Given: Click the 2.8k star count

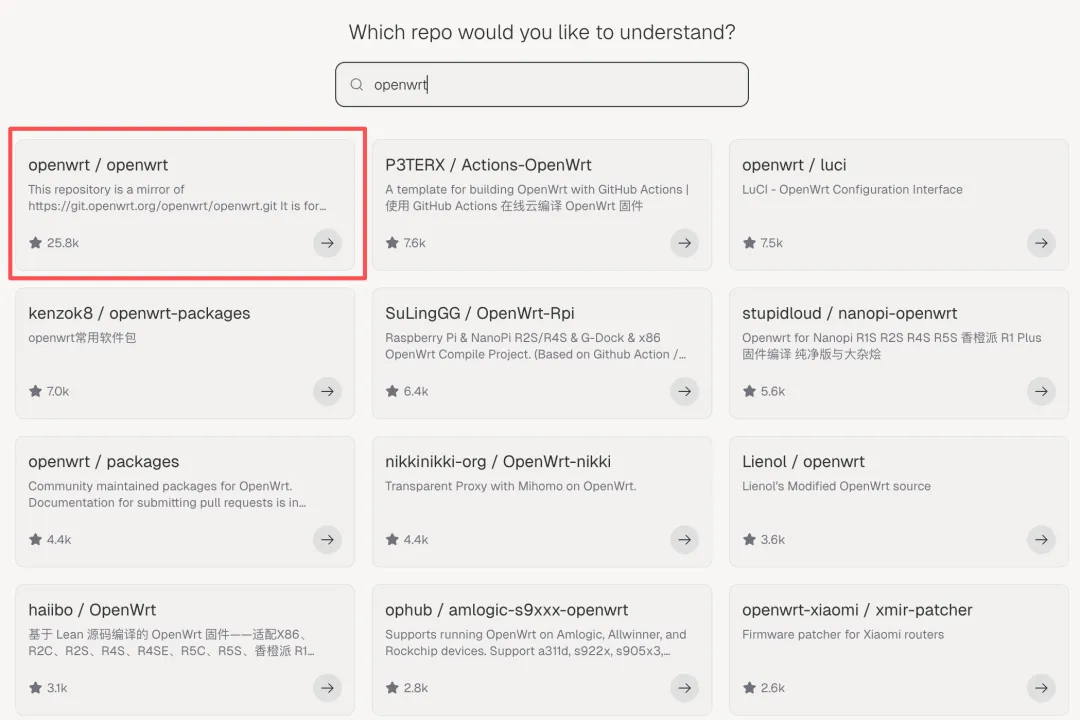Looking at the screenshot, I should [416, 688].
